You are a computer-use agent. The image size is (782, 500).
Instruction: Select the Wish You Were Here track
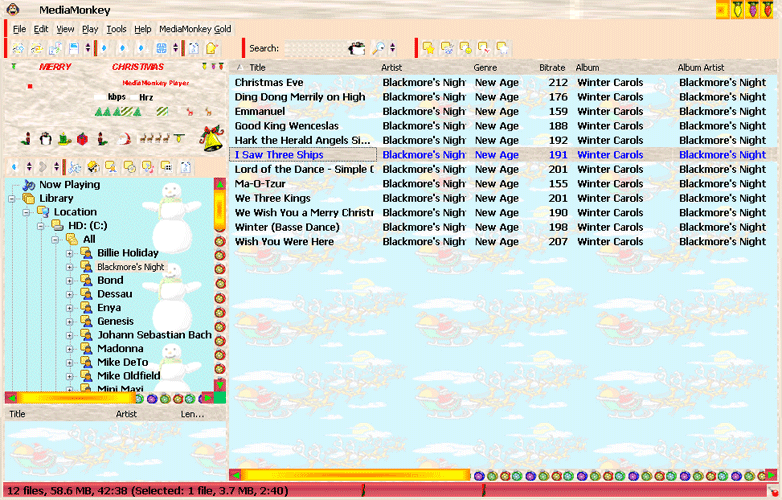coord(504,242)
